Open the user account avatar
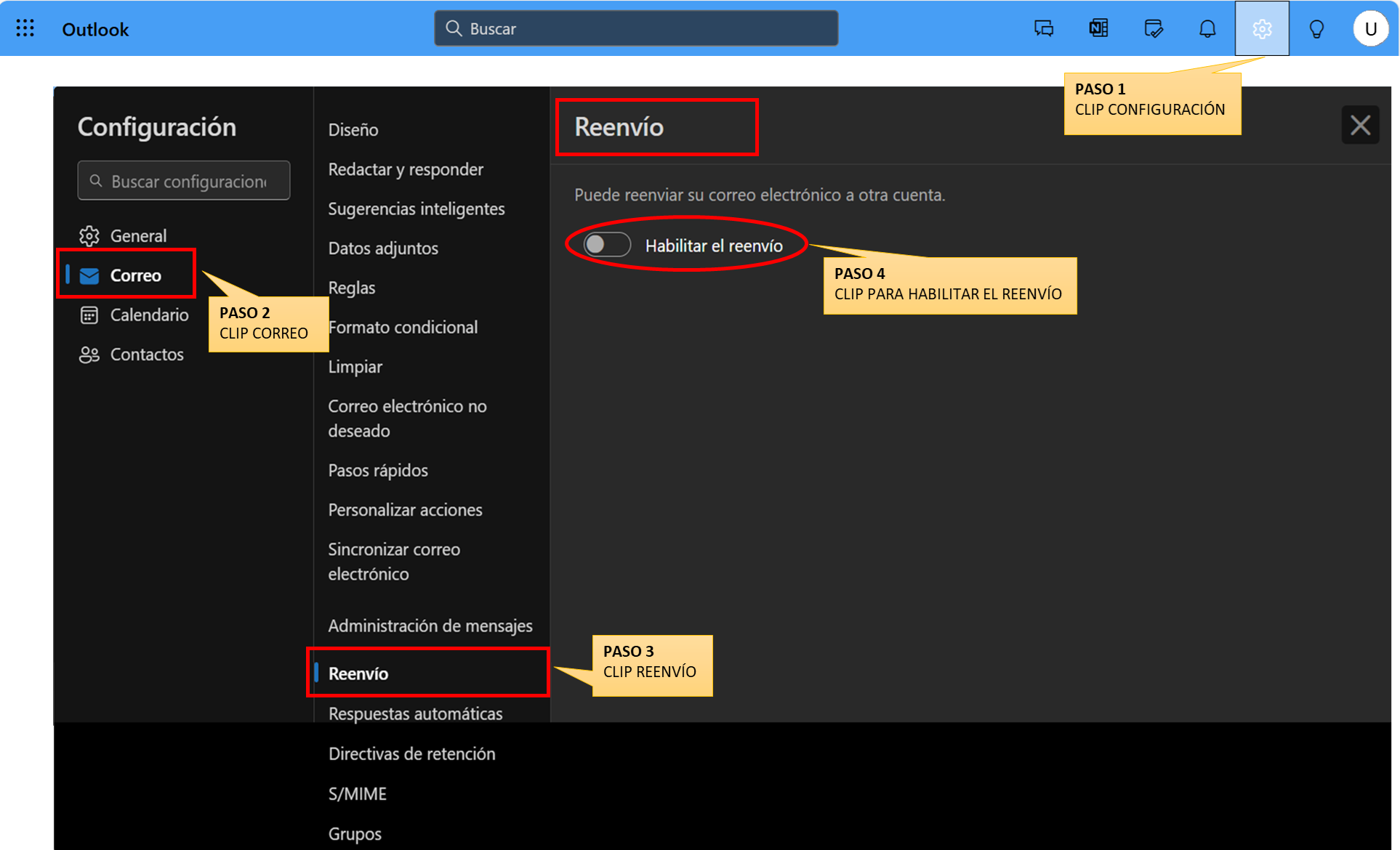The image size is (1400, 850). [1370, 28]
